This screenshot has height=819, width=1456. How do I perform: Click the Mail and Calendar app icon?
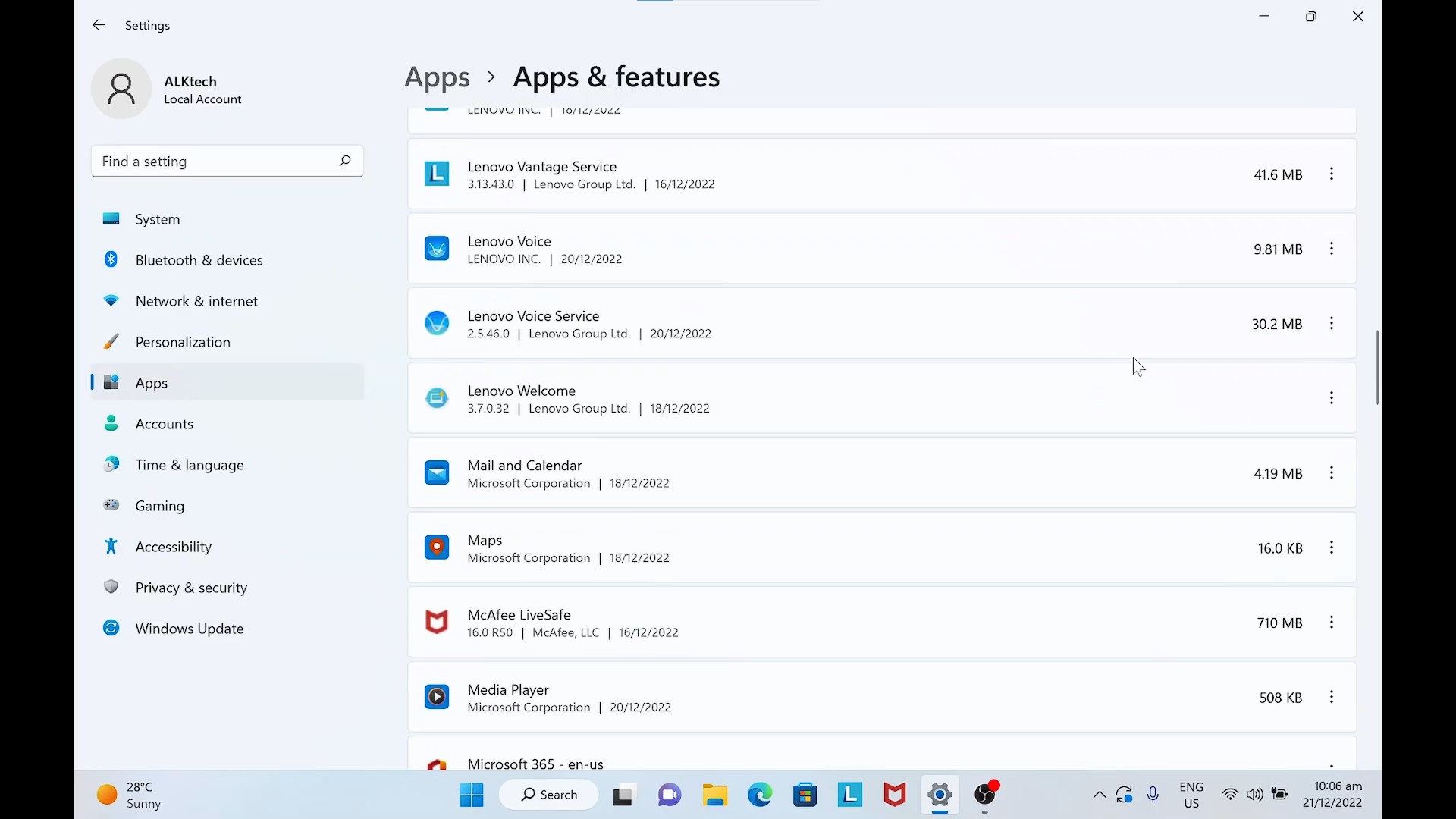click(x=437, y=473)
